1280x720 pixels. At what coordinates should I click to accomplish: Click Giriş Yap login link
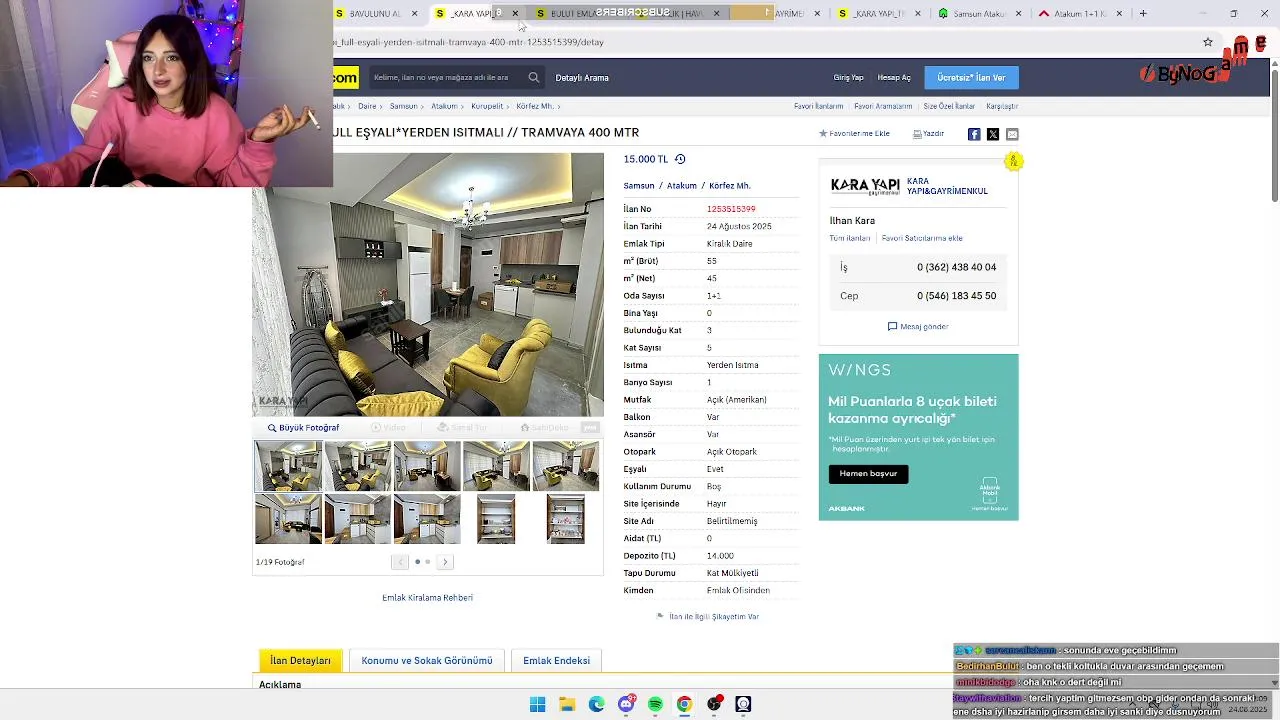(848, 77)
